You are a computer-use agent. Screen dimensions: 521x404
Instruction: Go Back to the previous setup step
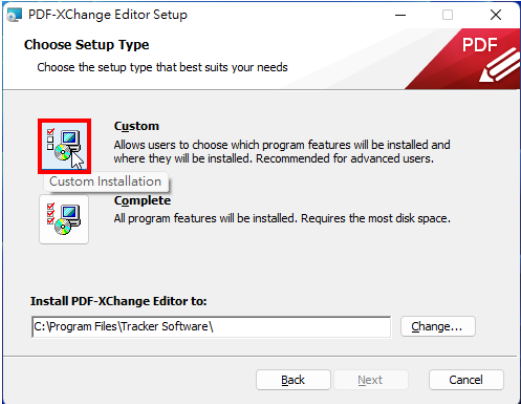pyautogui.click(x=293, y=380)
